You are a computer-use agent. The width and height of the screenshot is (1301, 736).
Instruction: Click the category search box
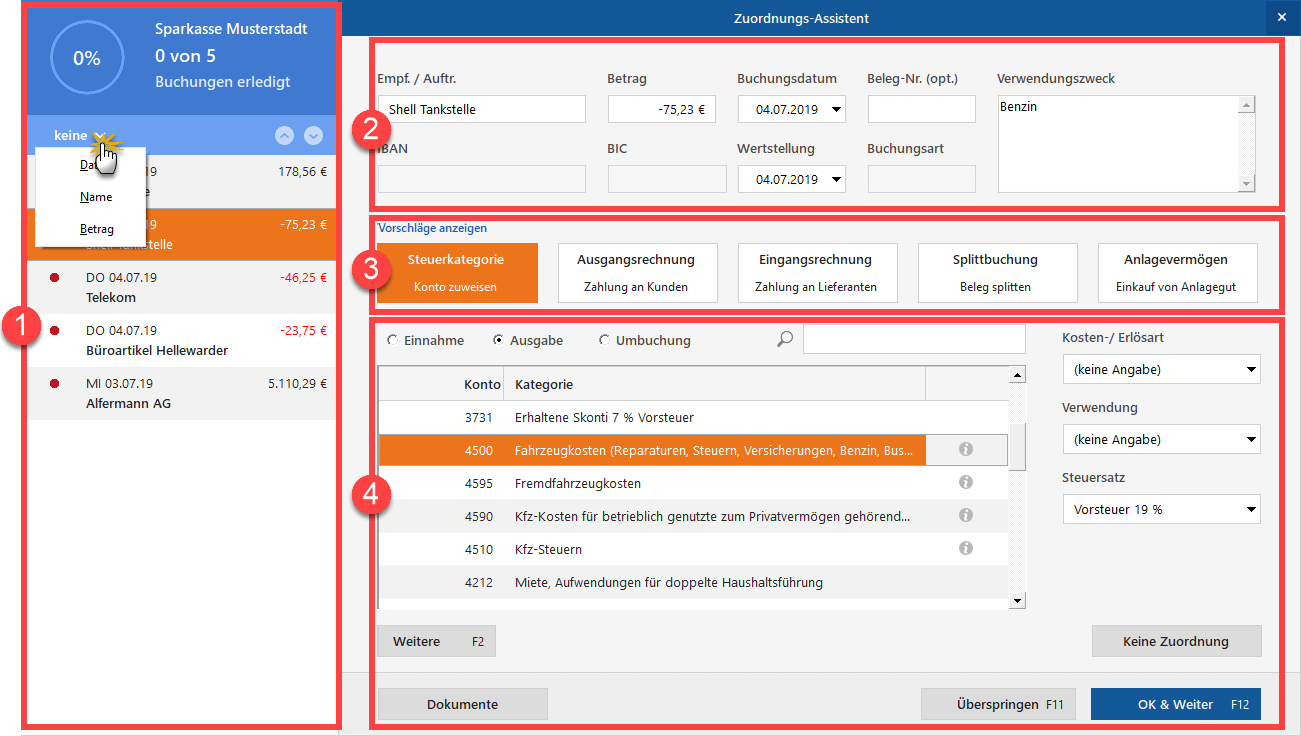(x=914, y=339)
